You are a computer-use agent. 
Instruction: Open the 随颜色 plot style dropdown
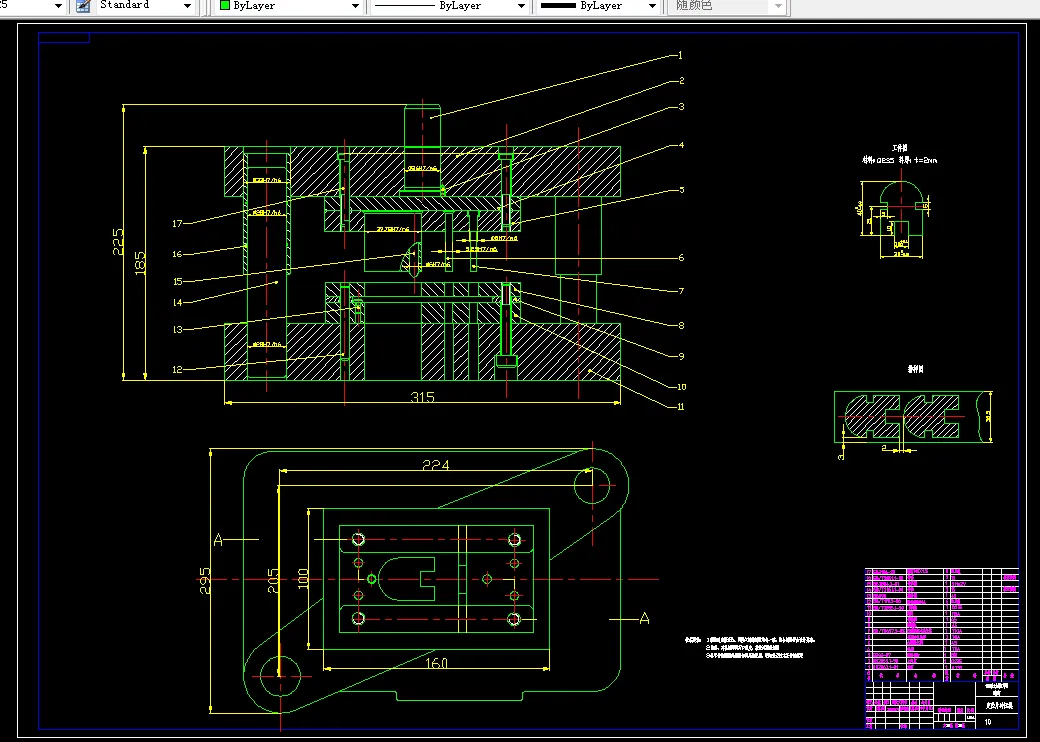[x=778, y=6]
